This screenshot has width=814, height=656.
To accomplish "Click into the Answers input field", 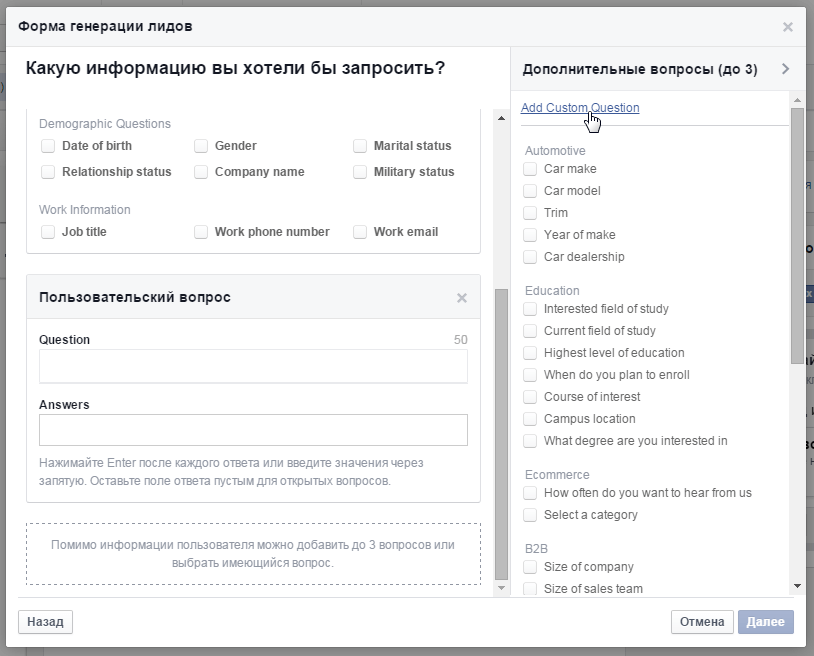I will (x=253, y=430).
